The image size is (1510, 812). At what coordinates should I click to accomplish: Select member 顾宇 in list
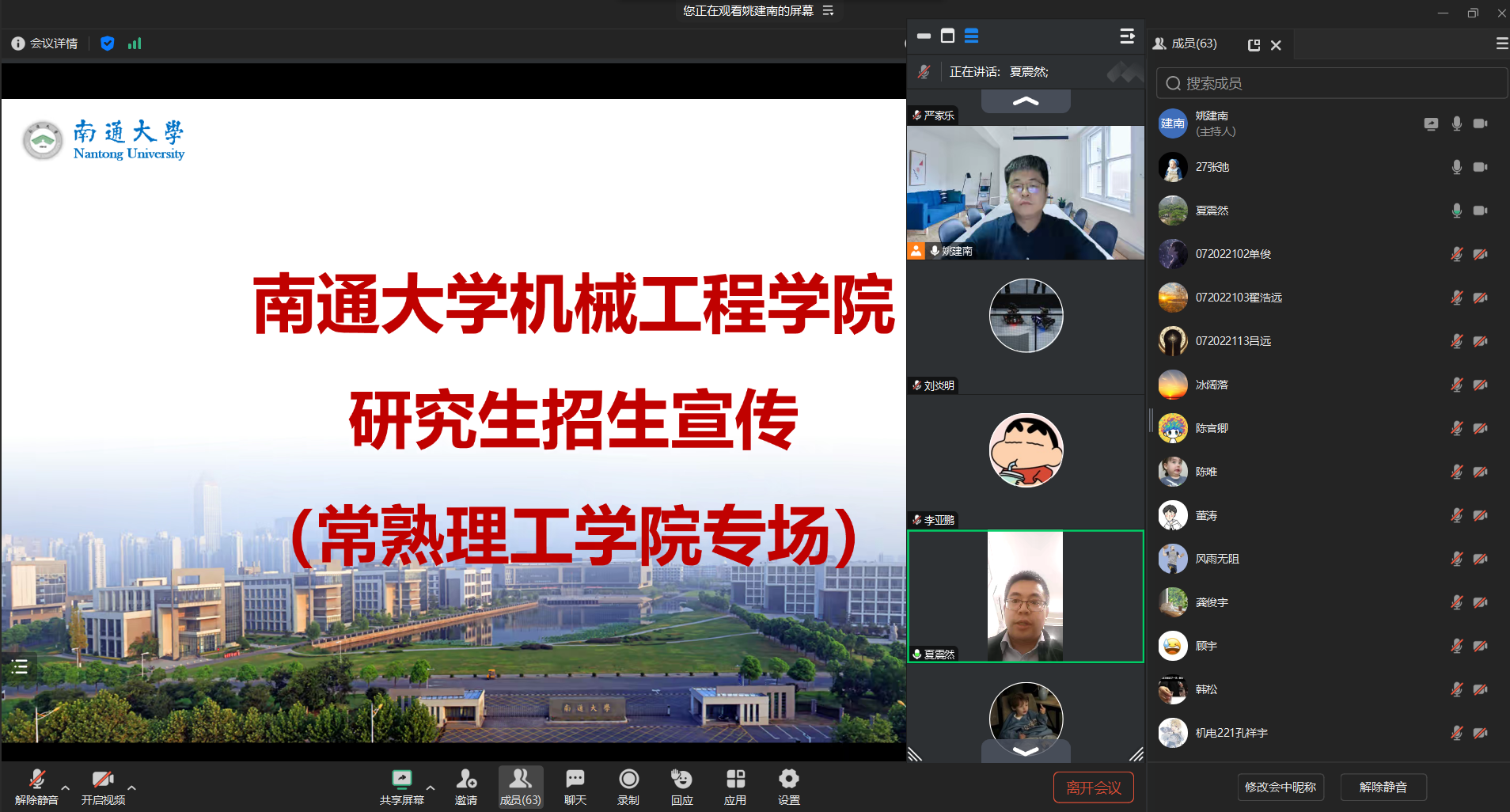coord(1330,646)
